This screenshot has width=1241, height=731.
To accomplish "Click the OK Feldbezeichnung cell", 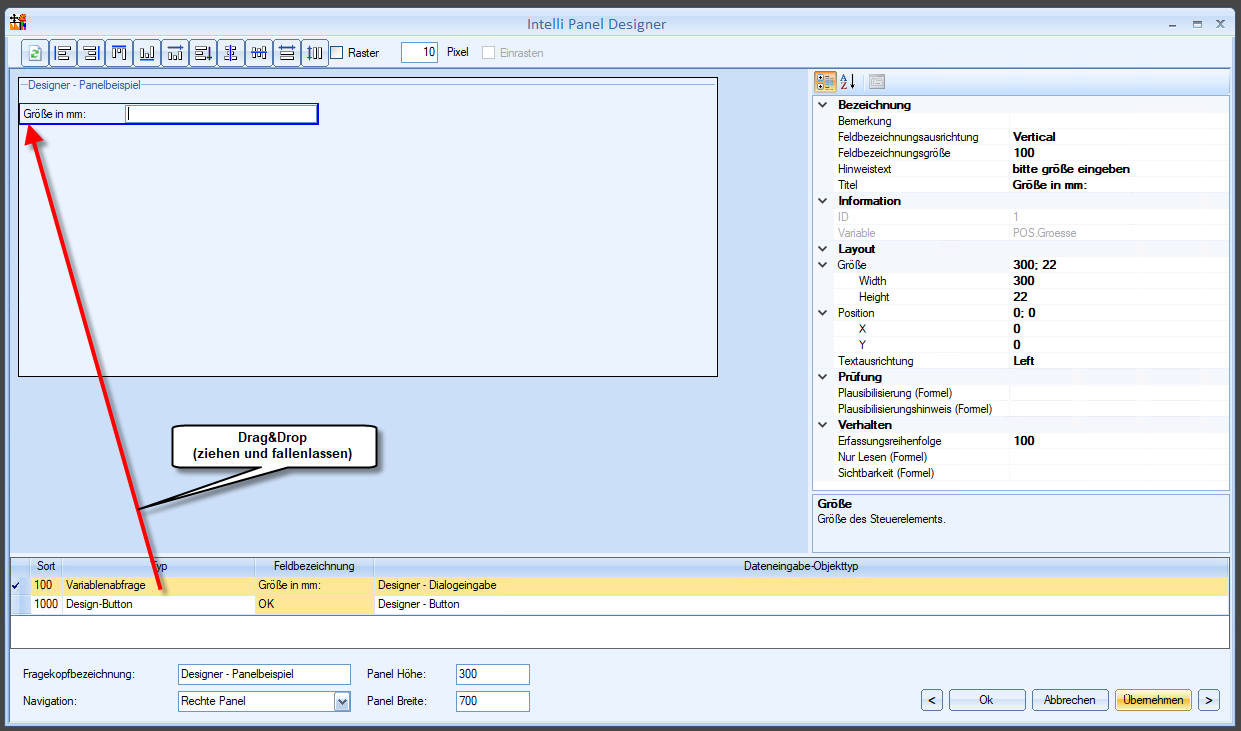I will [314, 604].
